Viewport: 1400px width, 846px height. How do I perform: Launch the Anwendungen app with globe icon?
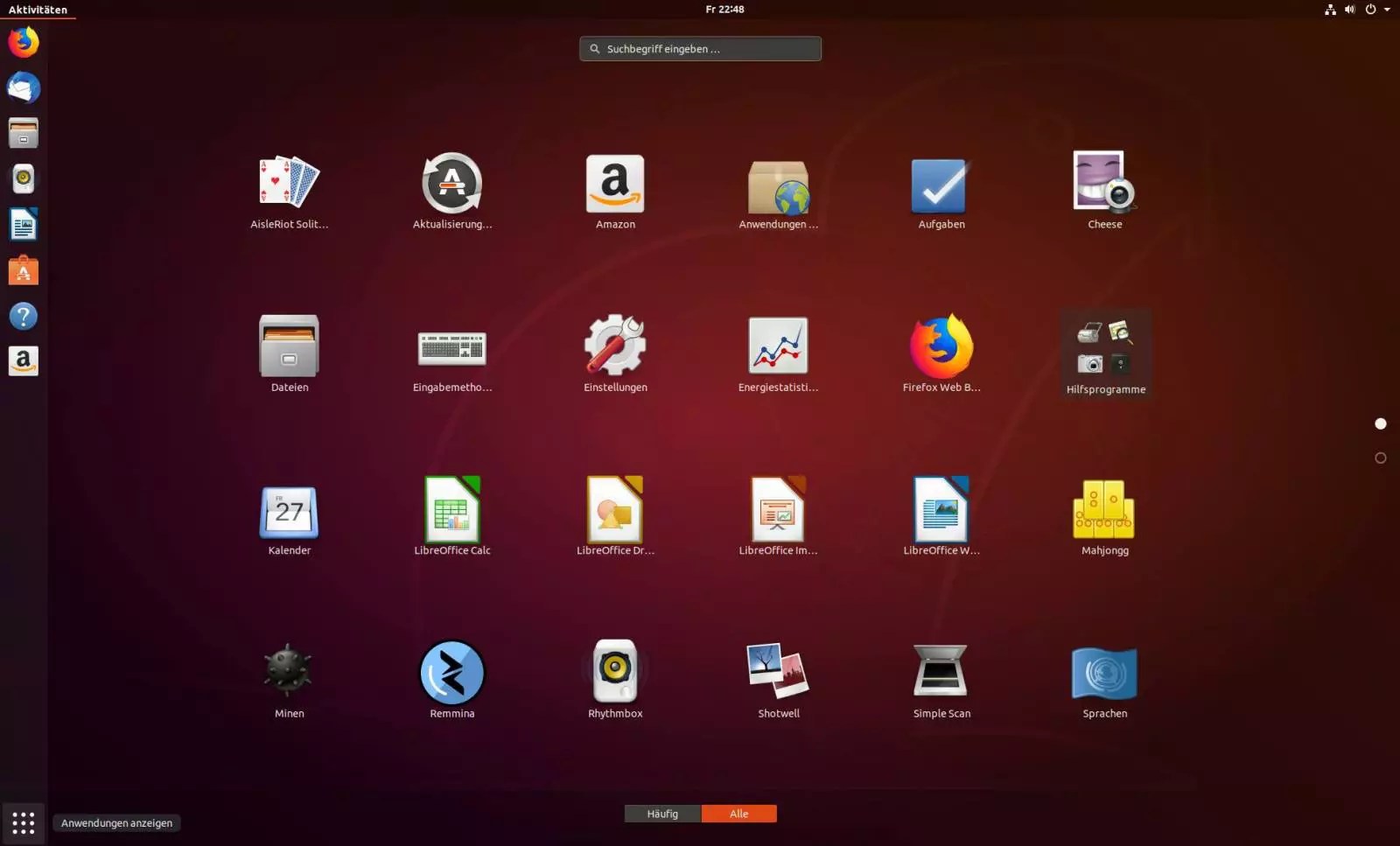pyautogui.click(x=779, y=192)
